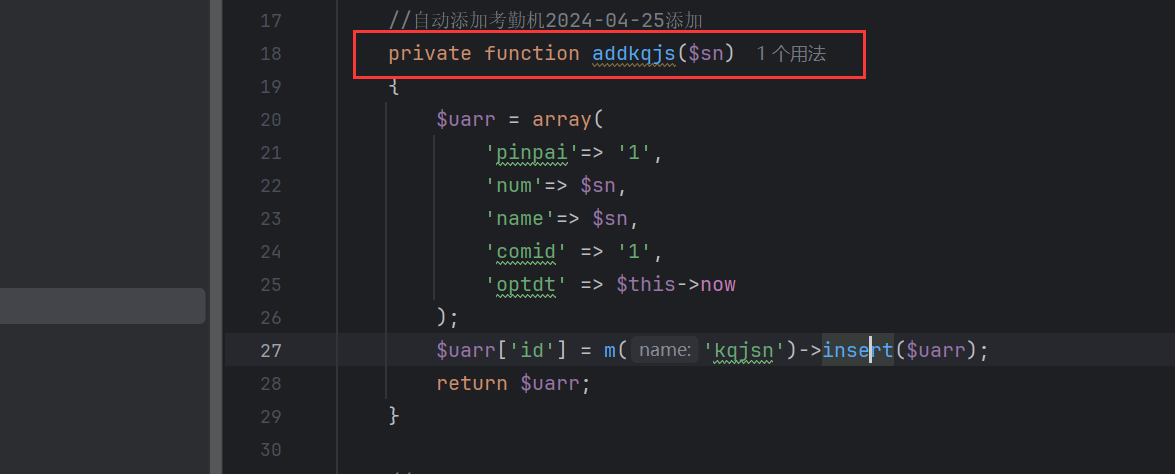Click '$uarr = array(' on line 20
This screenshot has width=1175, height=474.
coord(520,120)
